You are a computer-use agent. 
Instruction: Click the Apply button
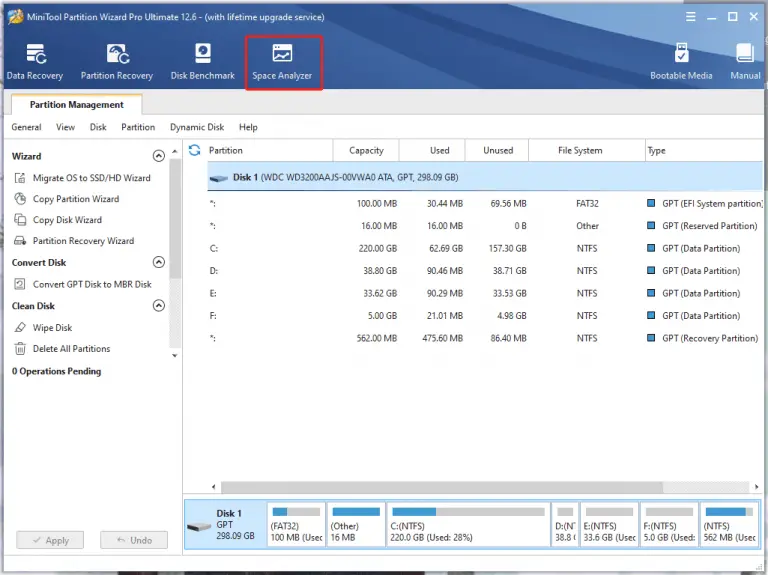coord(50,540)
